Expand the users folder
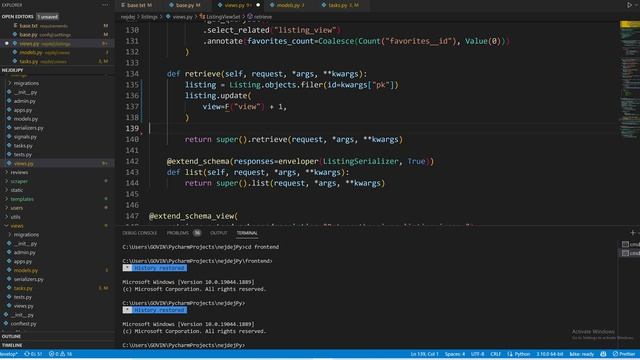This screenshot has width=640, height=360. pyautogui.click(x=17, y=208)
